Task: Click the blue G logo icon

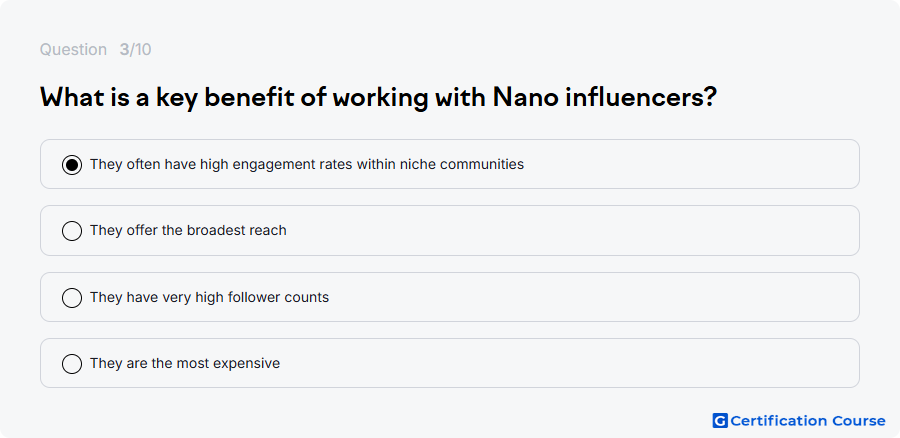Action: tap(720, 421)
